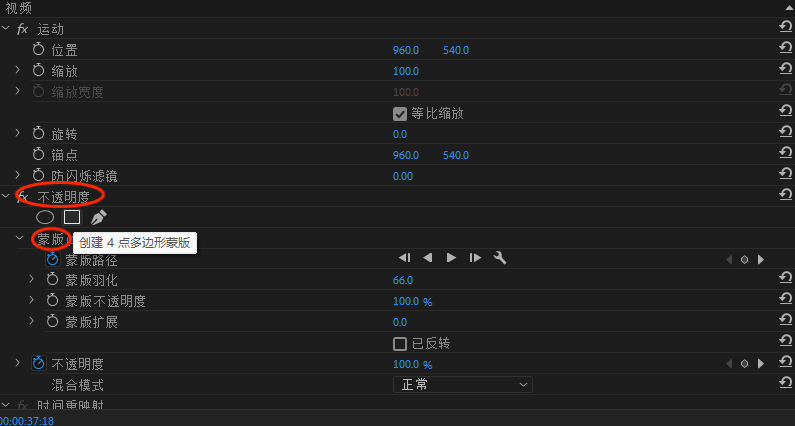This screenshot has width=795, height=426.
Task: Reset the 防闪烁滤镜 parameter
Action: pos(785,173)
